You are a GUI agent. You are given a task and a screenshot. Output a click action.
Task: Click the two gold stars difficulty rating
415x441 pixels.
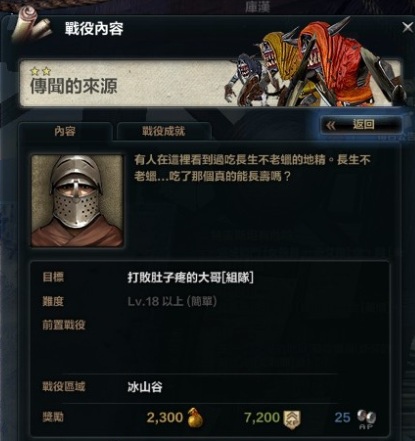40,71
